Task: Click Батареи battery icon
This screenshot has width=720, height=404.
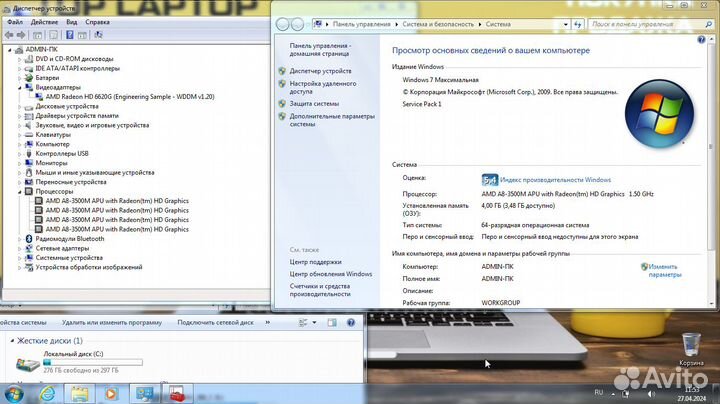Action: pyautogui.click(x=29, y=78)
